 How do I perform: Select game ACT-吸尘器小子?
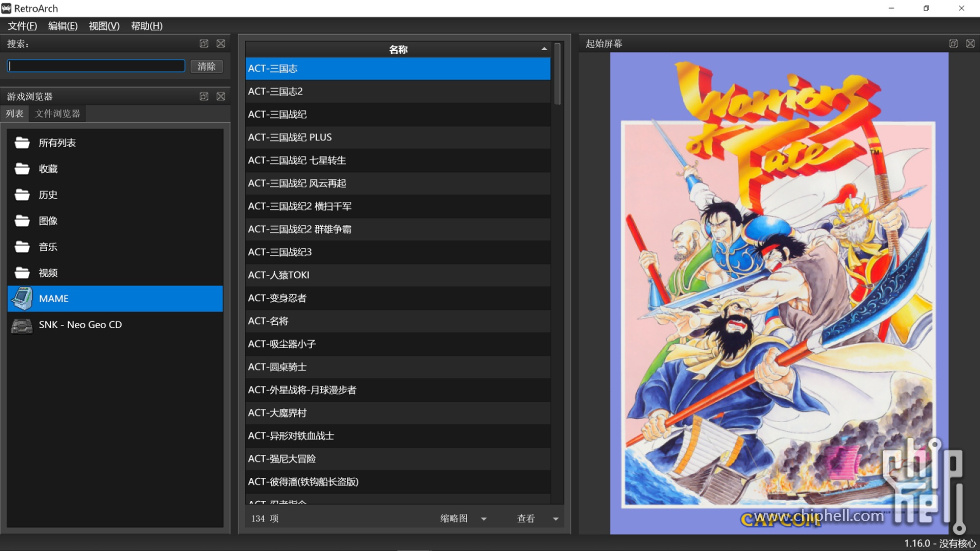[x=398, y=344]
